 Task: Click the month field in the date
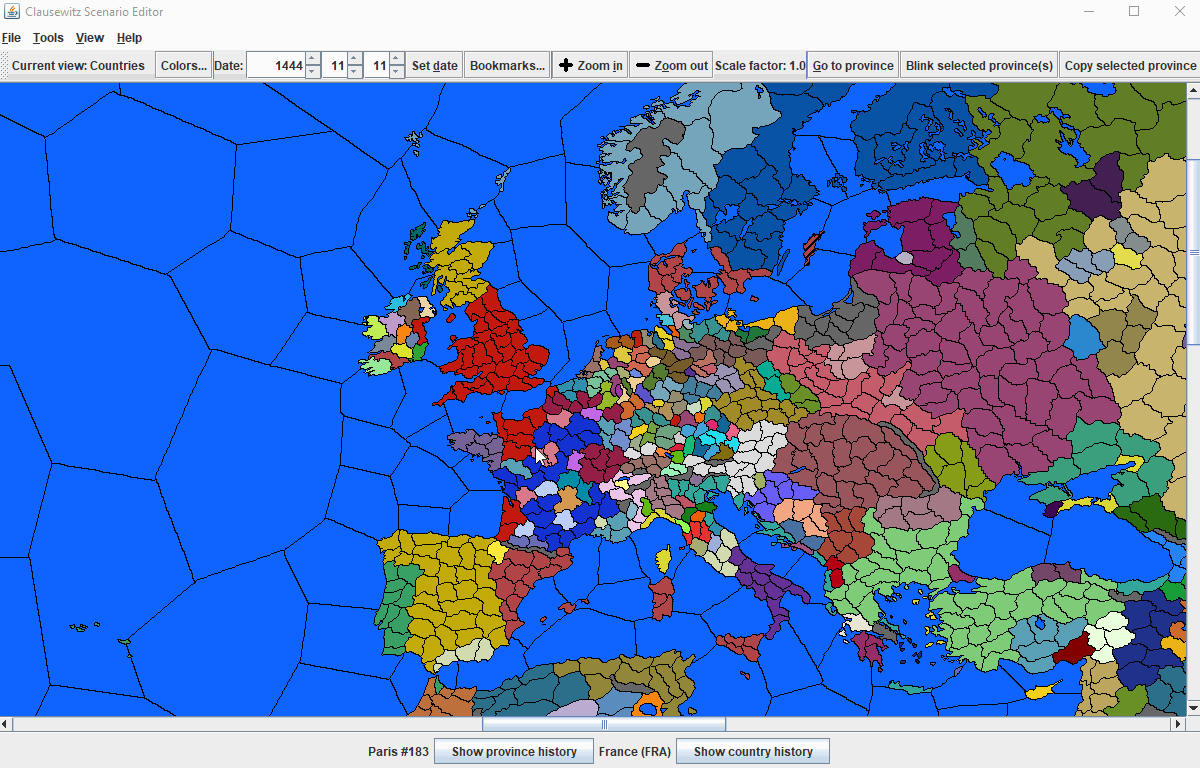point(334,66)
